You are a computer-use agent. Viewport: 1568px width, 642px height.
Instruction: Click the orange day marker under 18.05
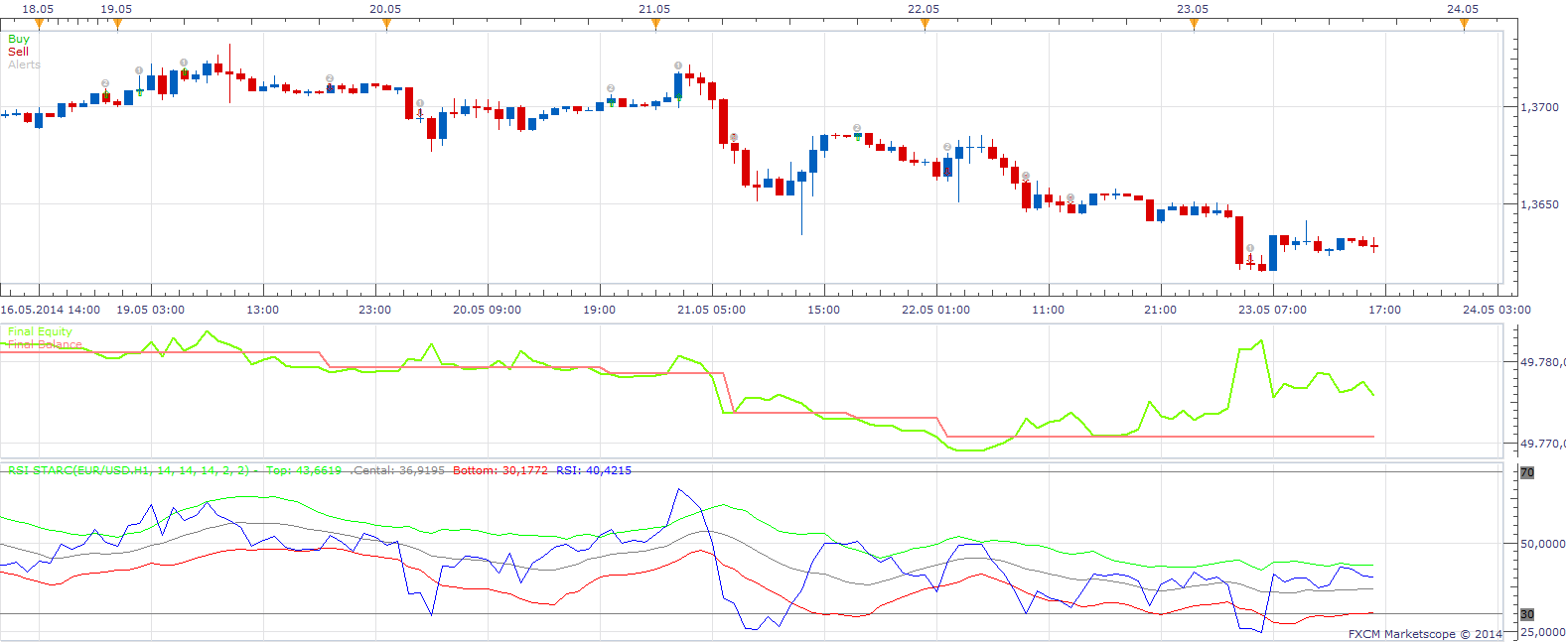(39, 24)
